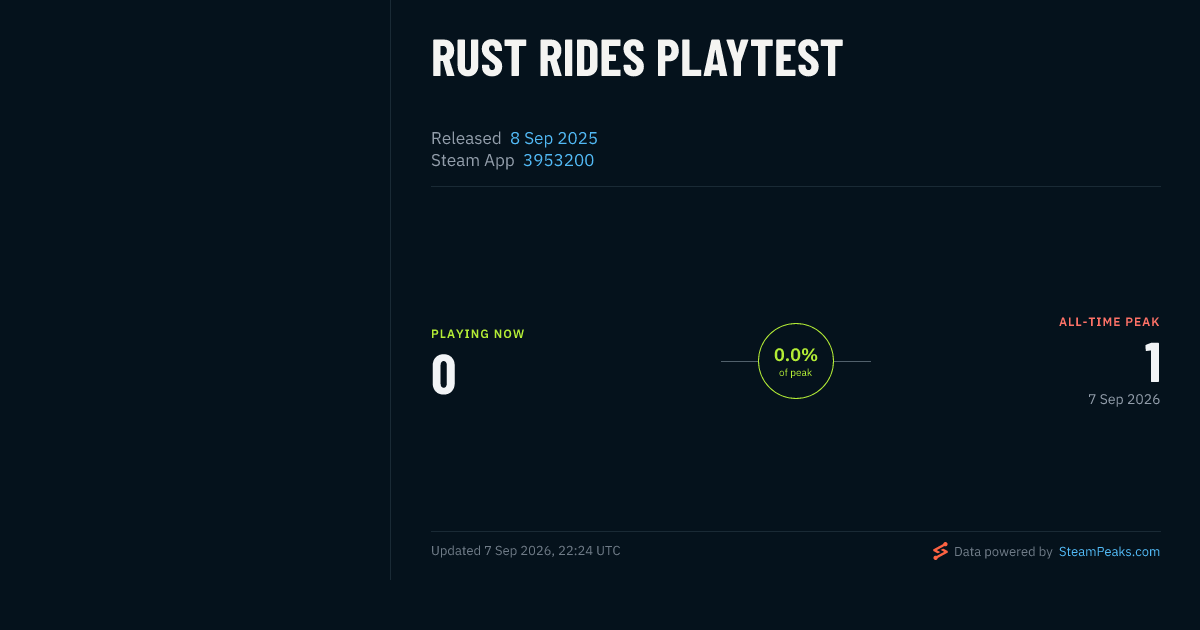Select the Playing Now label
The width and height of the screenshot is (1200, 630).
tap(478, 334)
